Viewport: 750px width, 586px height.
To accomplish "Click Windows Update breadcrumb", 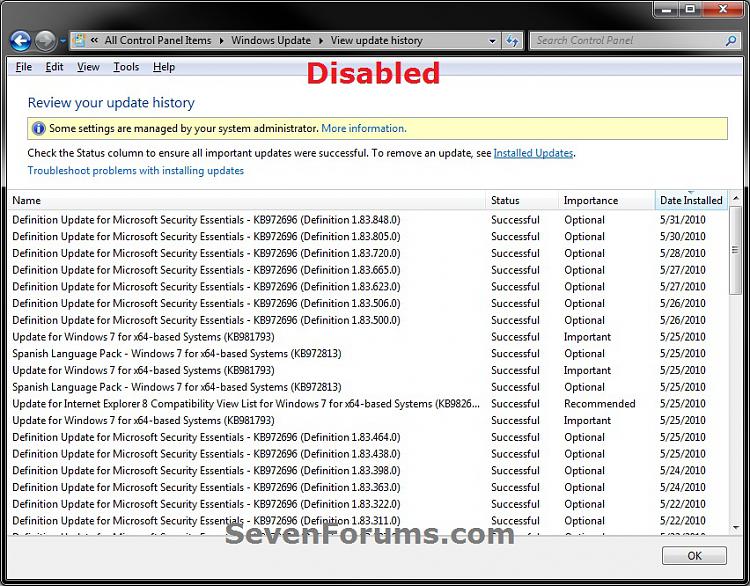I will [271, 41].
